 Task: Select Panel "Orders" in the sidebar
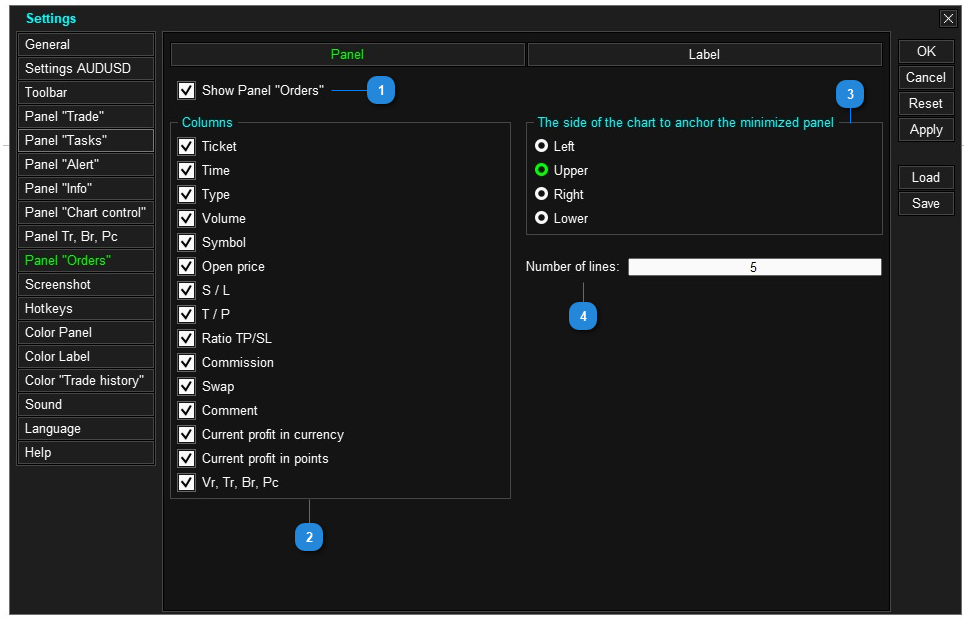[x=86, y=261]
